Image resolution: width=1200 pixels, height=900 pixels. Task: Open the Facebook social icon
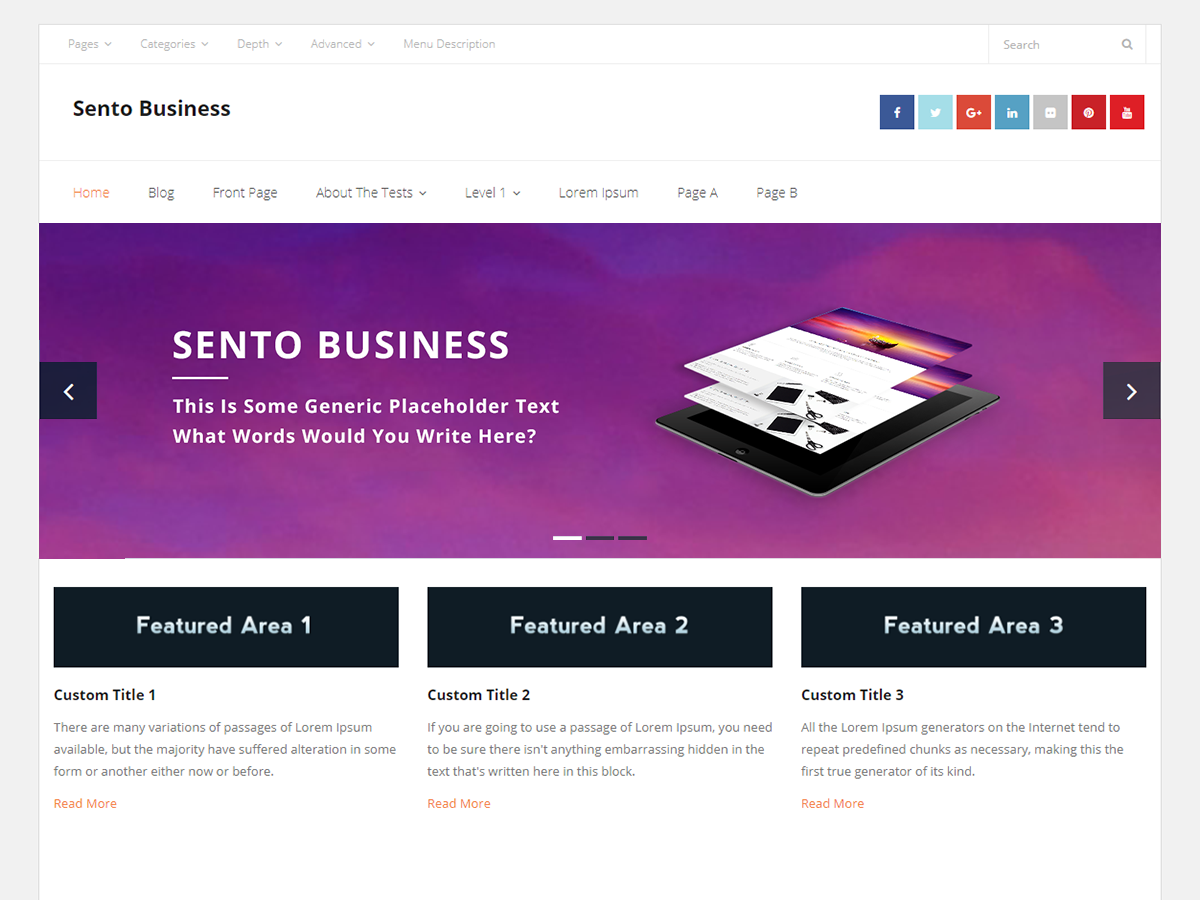(x=897, y=112)
